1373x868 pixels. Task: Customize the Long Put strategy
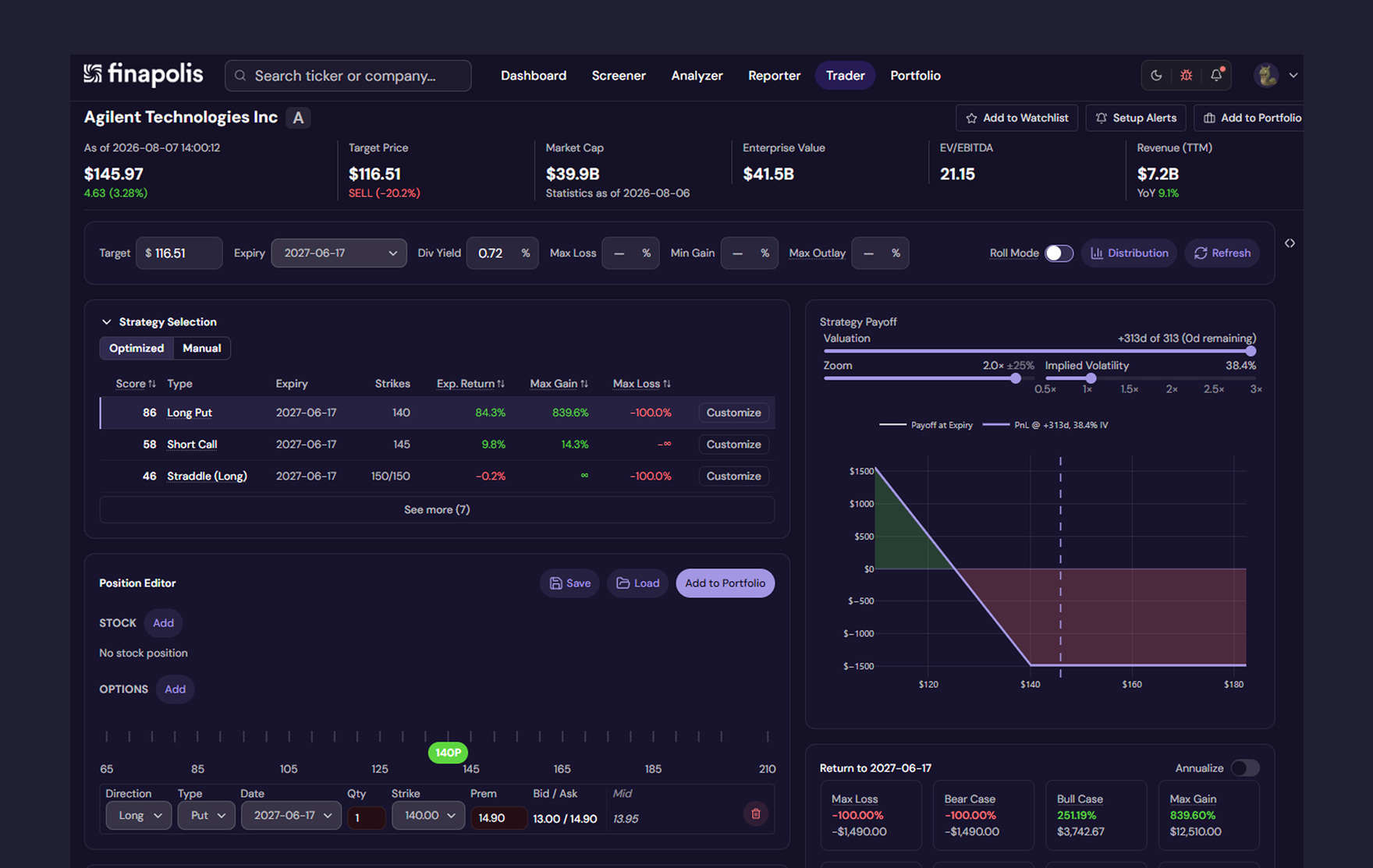(733, 413)
